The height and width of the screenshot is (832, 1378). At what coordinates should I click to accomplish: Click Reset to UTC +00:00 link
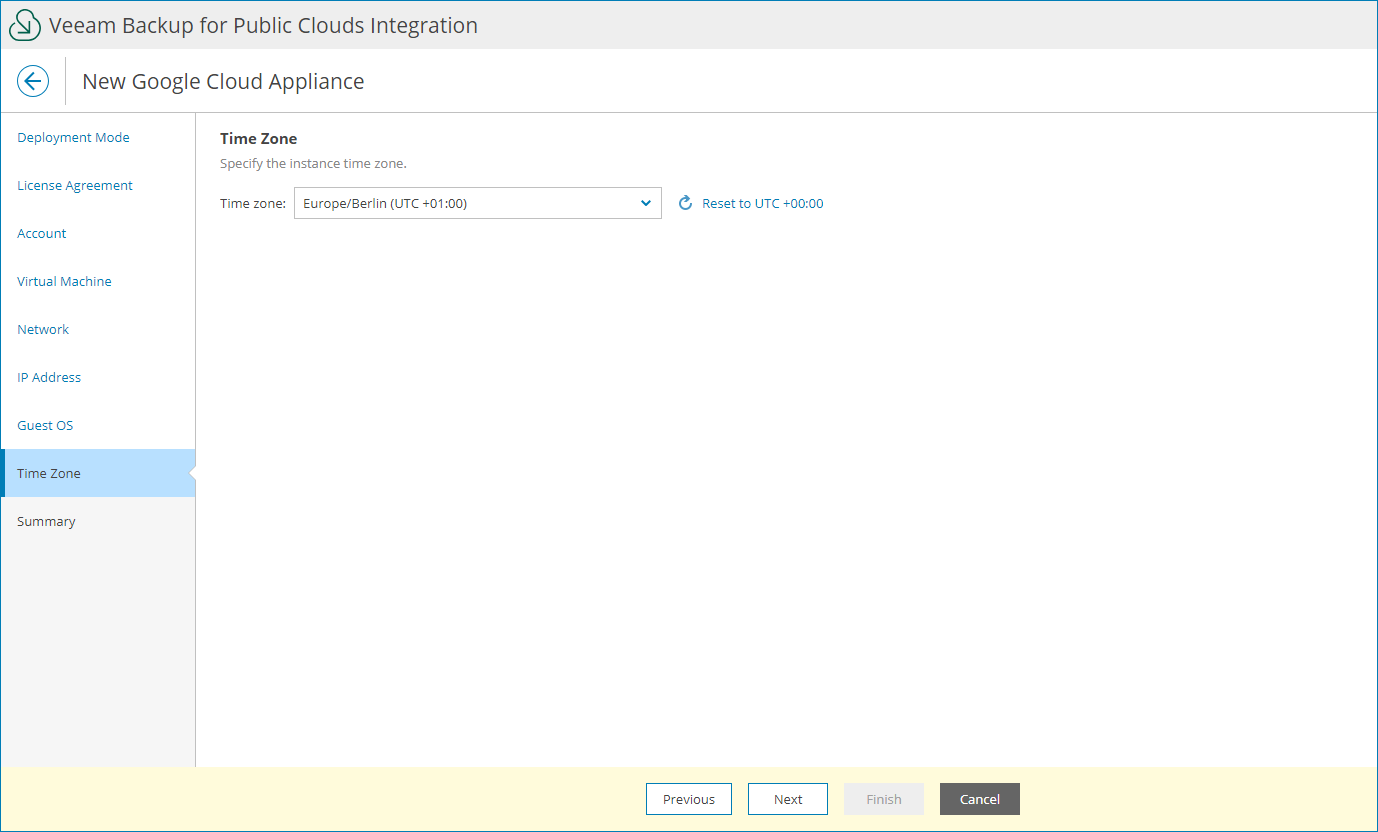coord(762,203)
